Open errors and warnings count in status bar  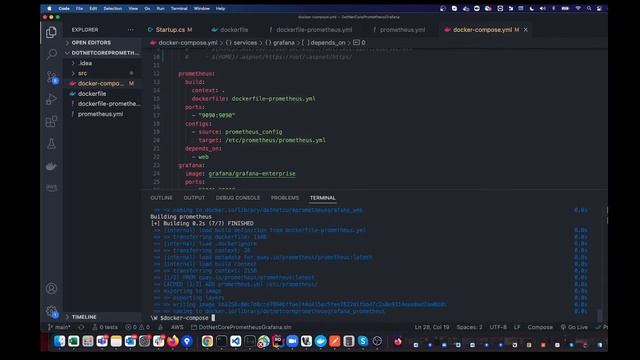pyautogui.click(x=138, y=327)
